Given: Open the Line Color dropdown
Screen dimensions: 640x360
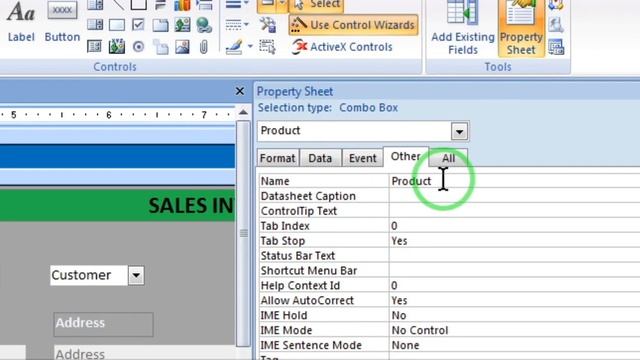Looking at the screenshot, I should 239,47.
